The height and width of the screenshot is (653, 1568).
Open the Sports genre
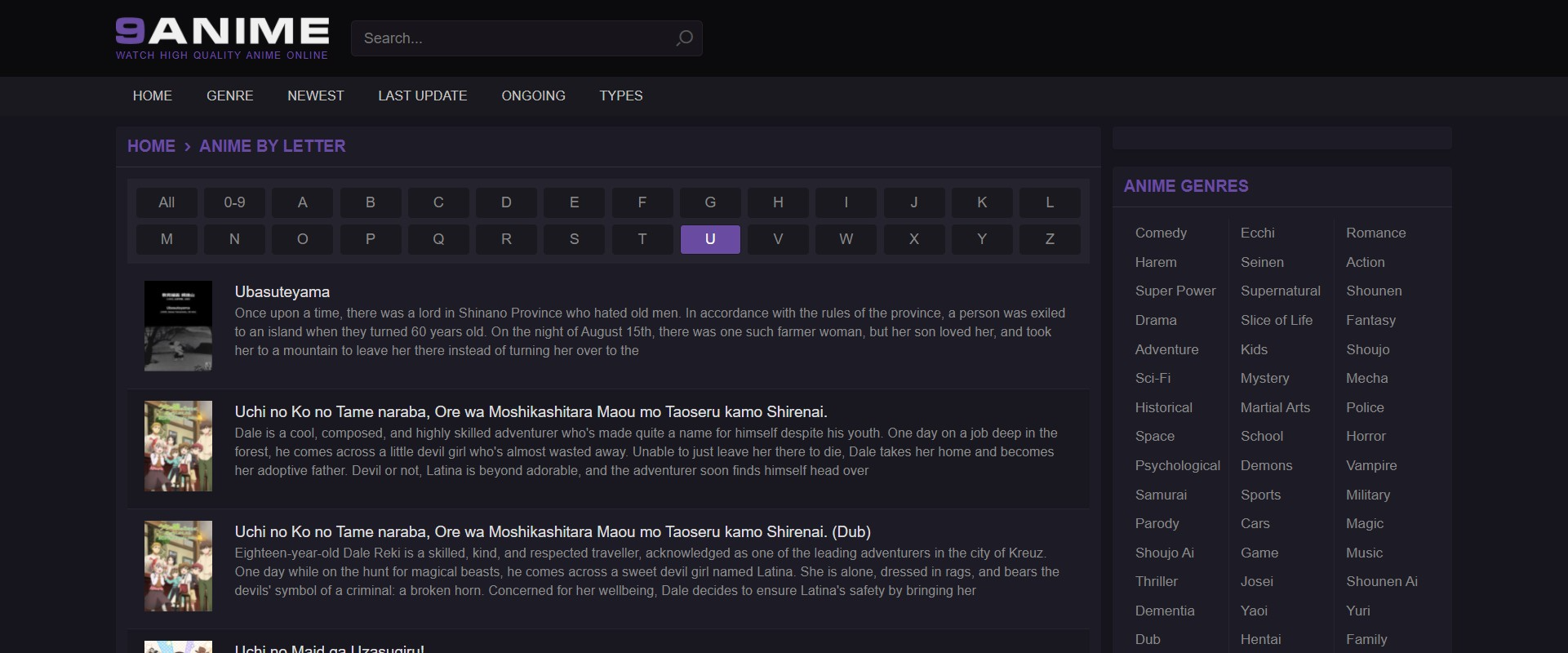(x=1261, y=495)
